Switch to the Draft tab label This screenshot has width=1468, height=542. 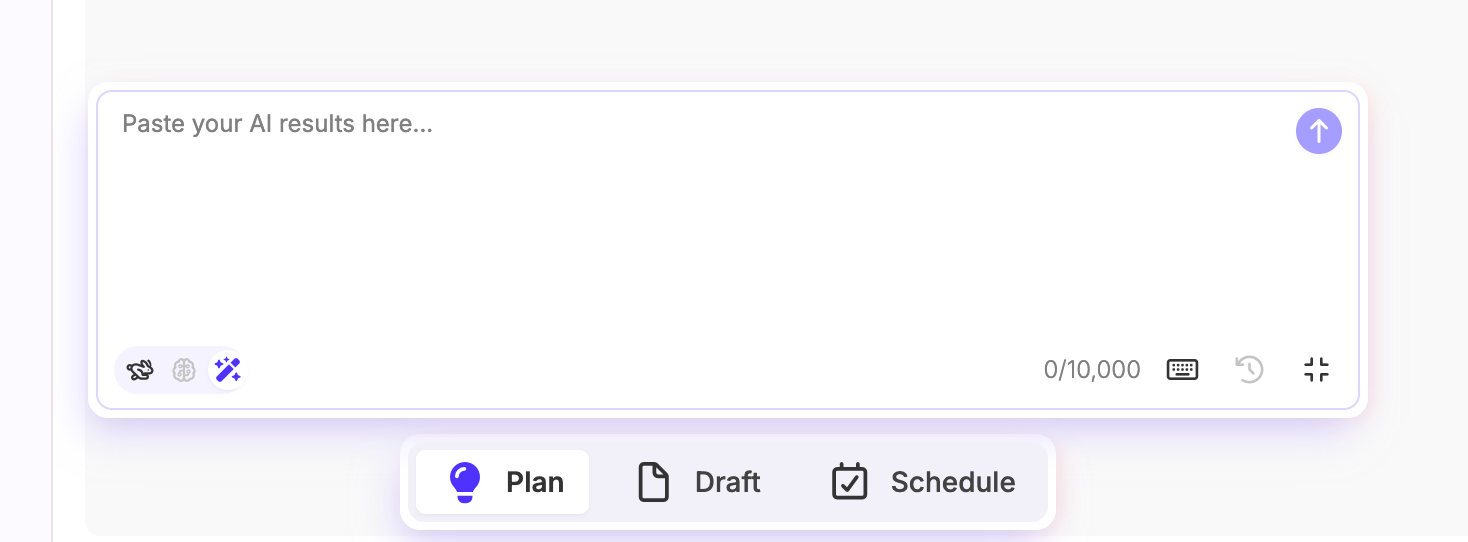[x=728, y=482]
